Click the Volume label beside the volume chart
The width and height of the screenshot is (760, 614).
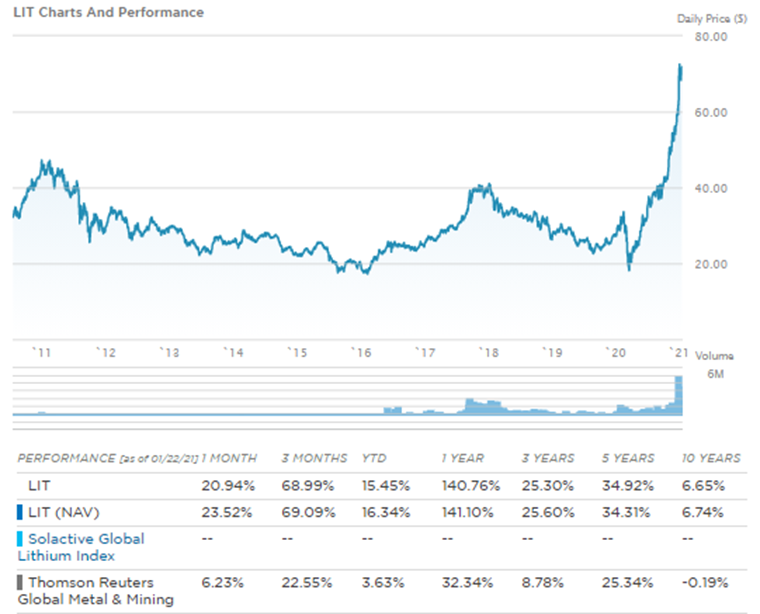(x=714, y=355)
